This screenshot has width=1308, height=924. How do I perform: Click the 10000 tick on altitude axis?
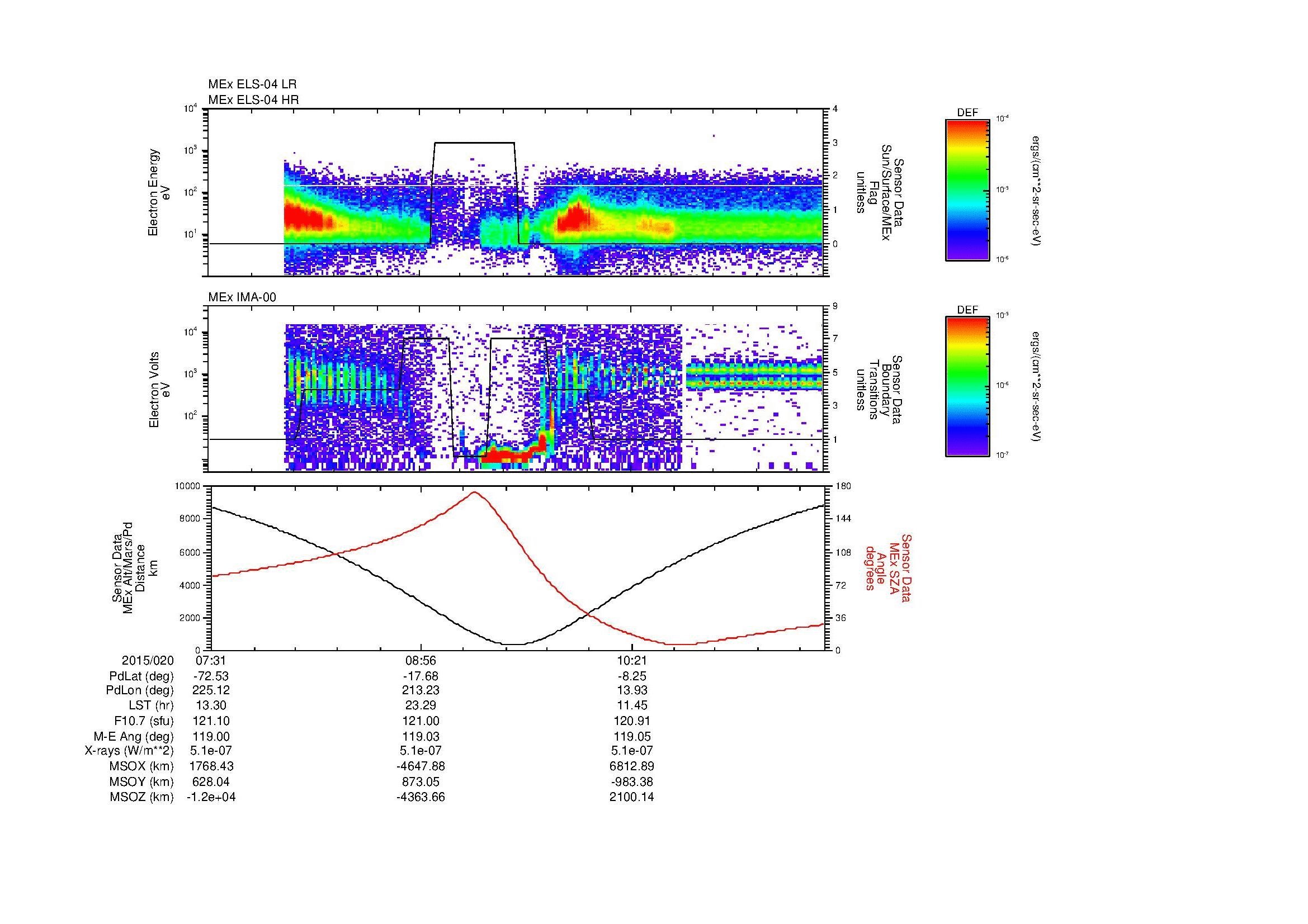pyautogui.click(x=188, y=486)
